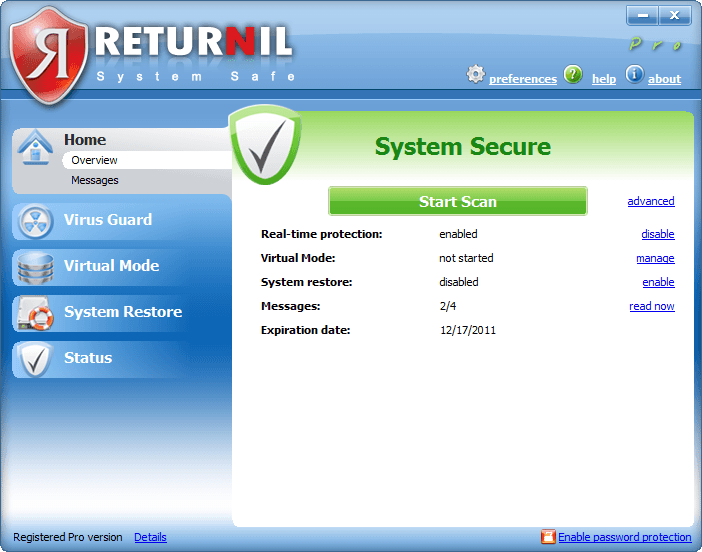Click the Virtual Mode disk stack icon
702x552 pixels.
pyautogui.click(x=35, y=268)
